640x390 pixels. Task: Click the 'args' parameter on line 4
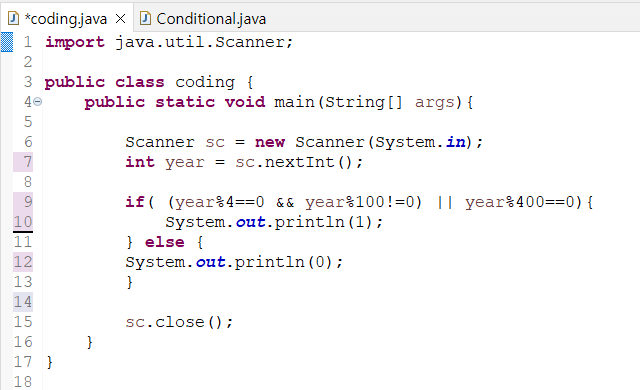(435, 103)
